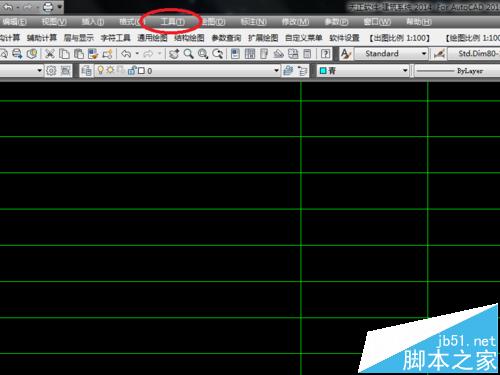Open the Markup Set Manager icon

293,54
